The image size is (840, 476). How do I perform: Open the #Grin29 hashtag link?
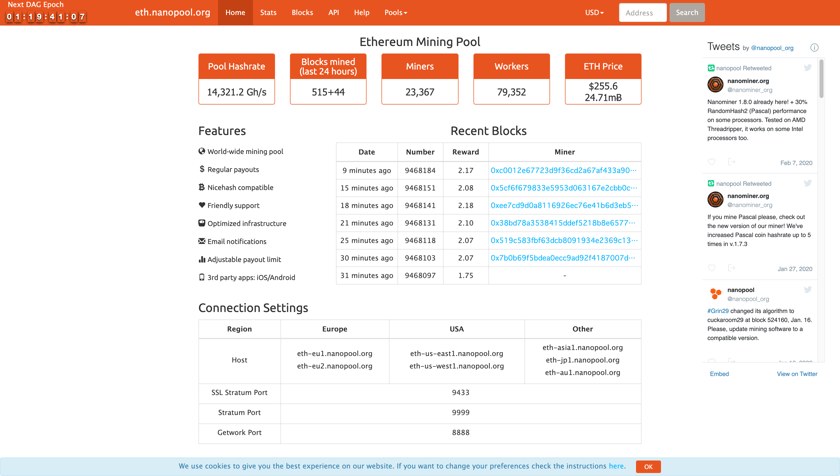pos(718,311)
